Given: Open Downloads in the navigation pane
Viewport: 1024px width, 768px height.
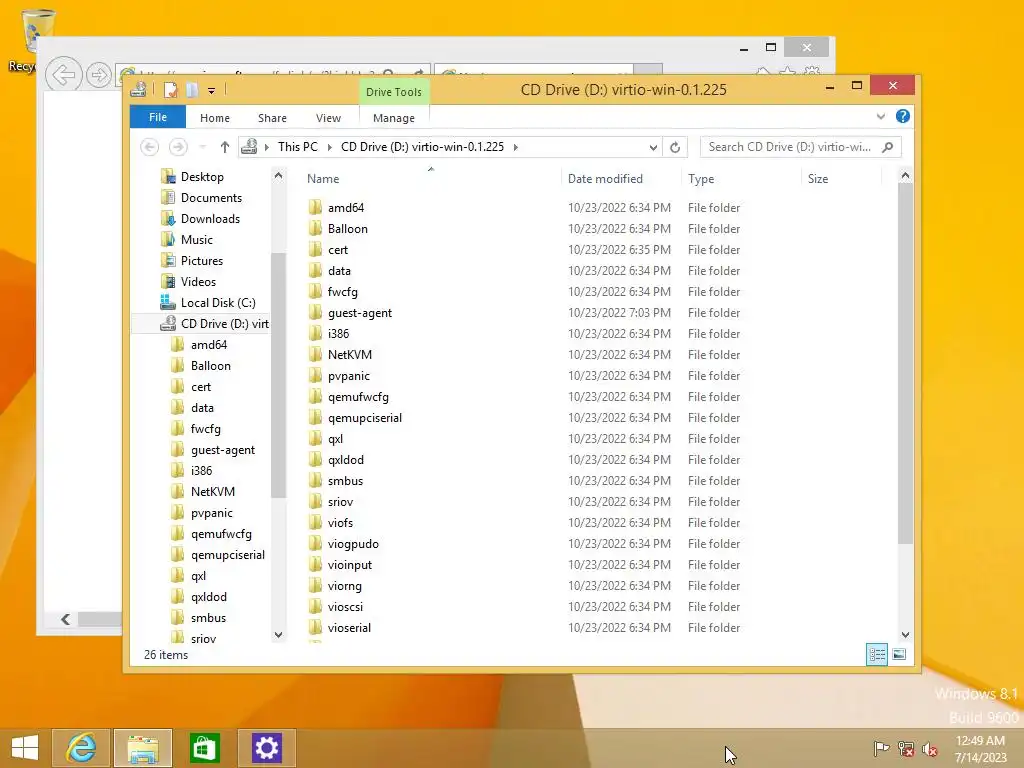Looking at the screenshot, I should [x=210, y=219].
